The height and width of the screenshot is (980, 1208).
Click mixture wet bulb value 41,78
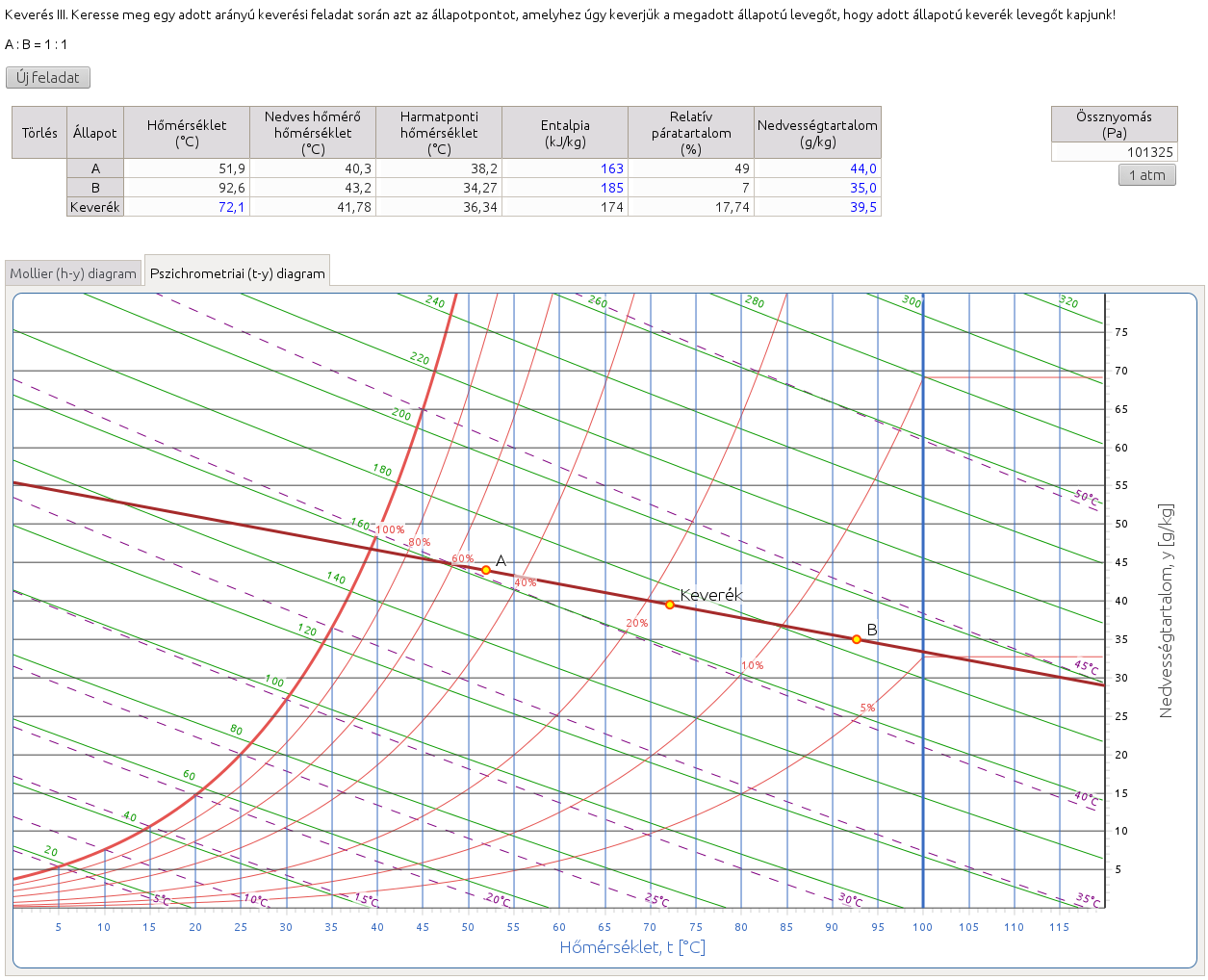tap(313, 207)
